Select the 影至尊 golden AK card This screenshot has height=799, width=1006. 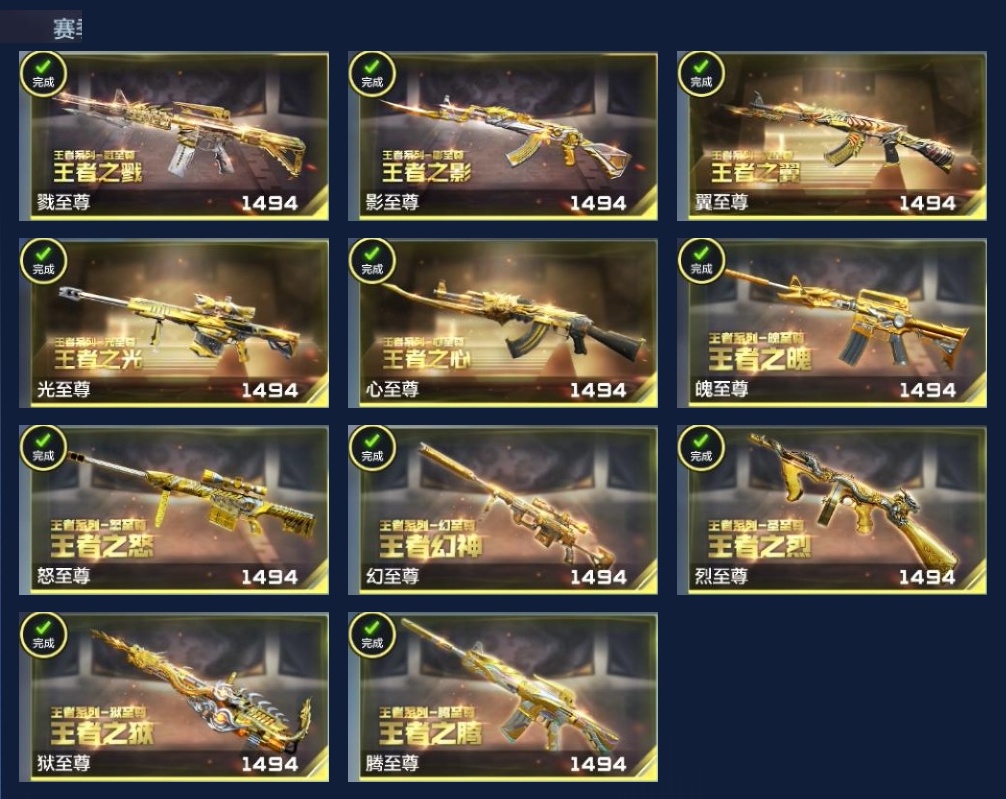(x=503, y=136)
